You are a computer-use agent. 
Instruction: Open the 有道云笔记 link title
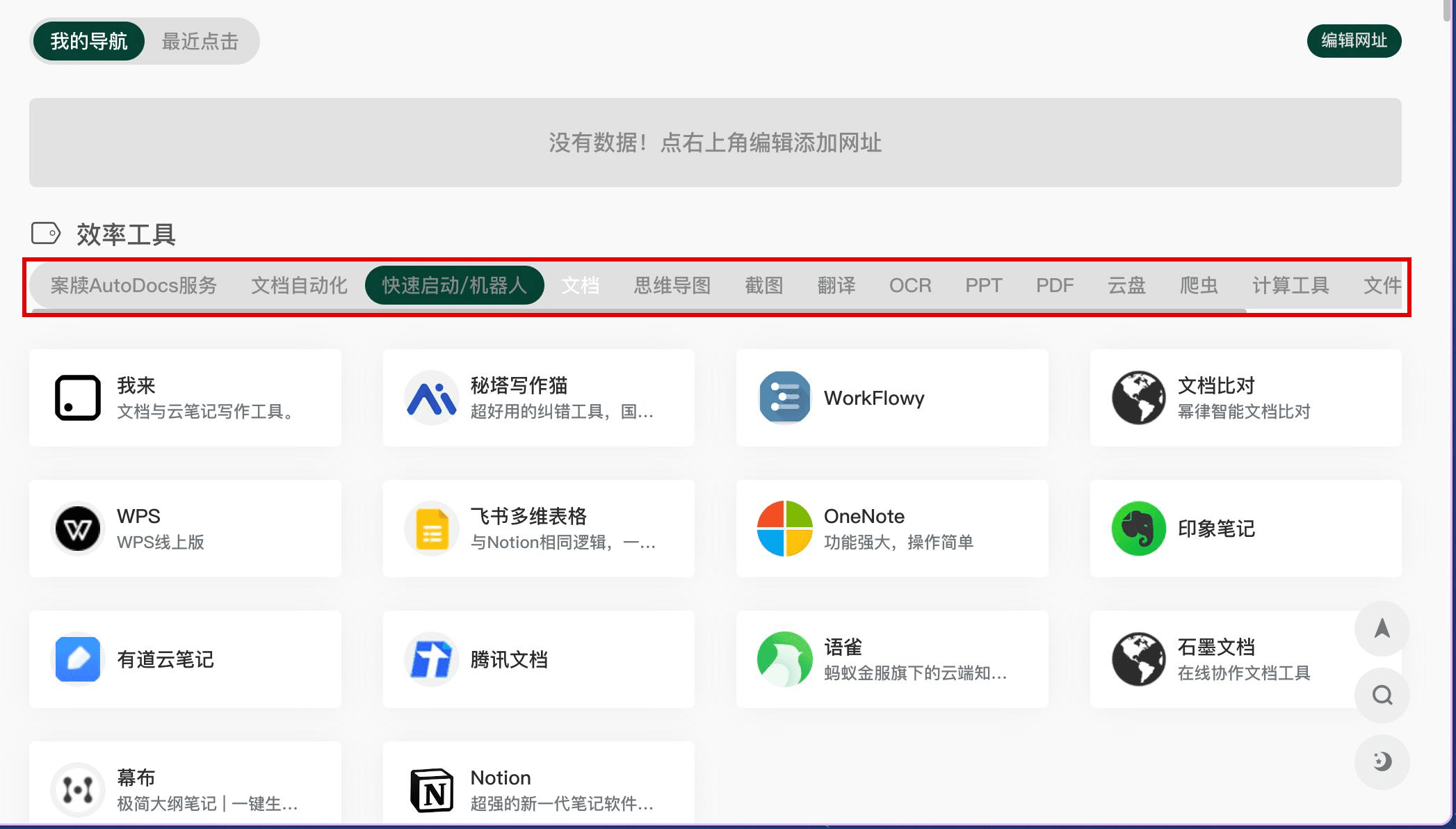[x=165, y=659]
